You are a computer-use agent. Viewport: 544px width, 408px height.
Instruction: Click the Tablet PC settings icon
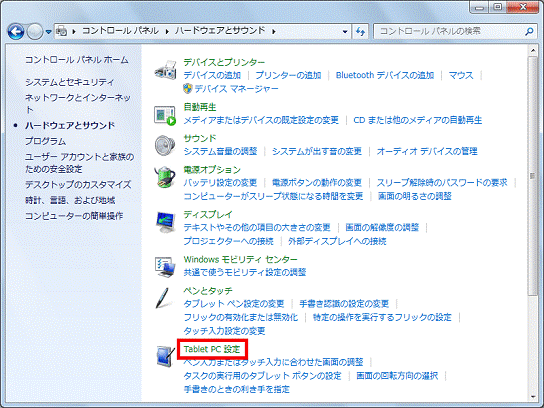165,356
